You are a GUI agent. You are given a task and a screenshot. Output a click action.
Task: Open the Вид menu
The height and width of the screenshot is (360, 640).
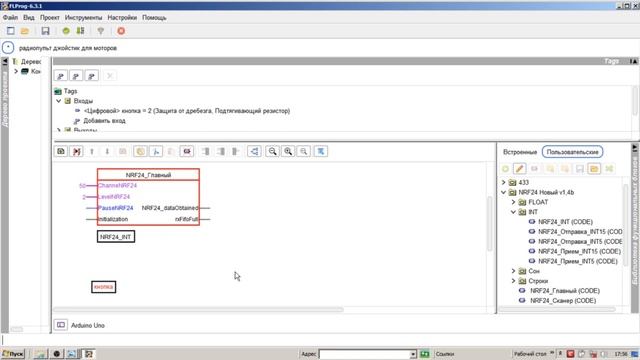click(29, 18)
